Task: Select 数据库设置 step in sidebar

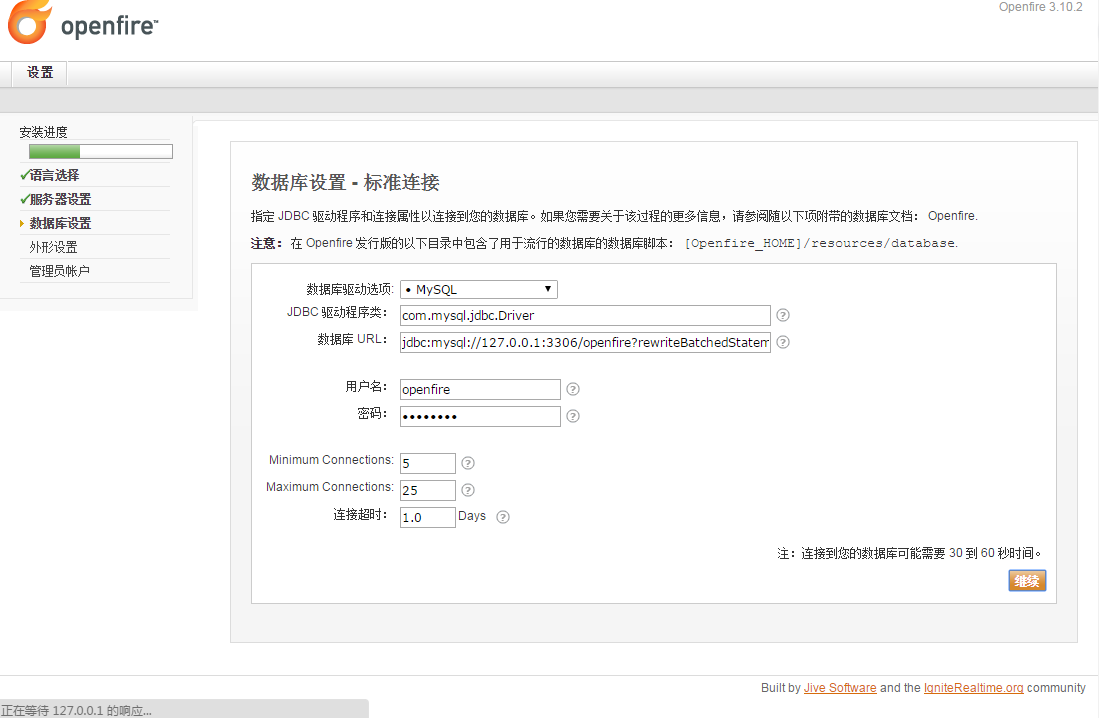Action: [60, 224]
